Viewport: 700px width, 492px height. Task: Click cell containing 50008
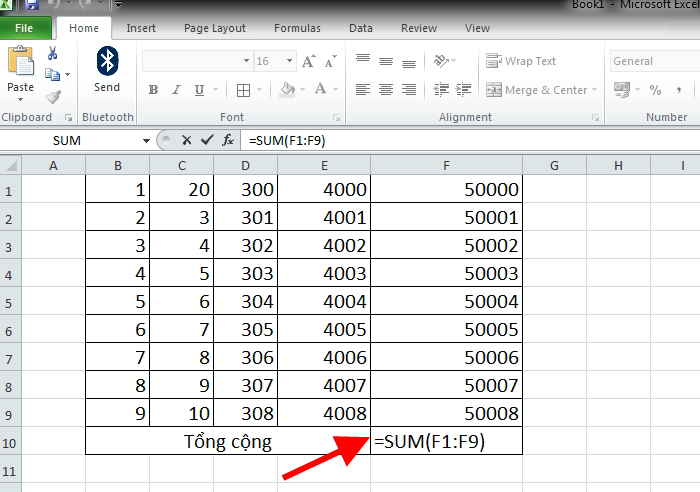(x=446, y=413)
